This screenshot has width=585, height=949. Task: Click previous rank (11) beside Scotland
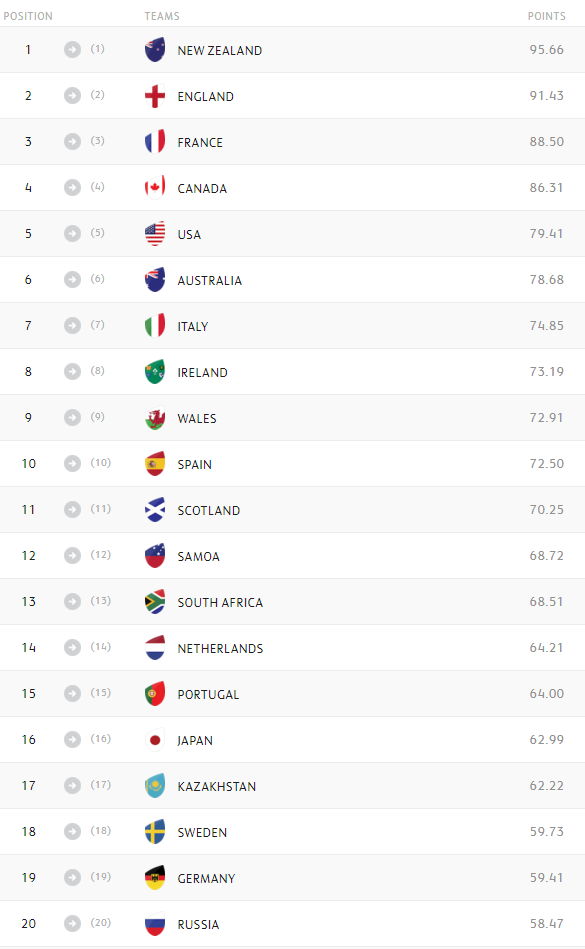click(100, 509)
